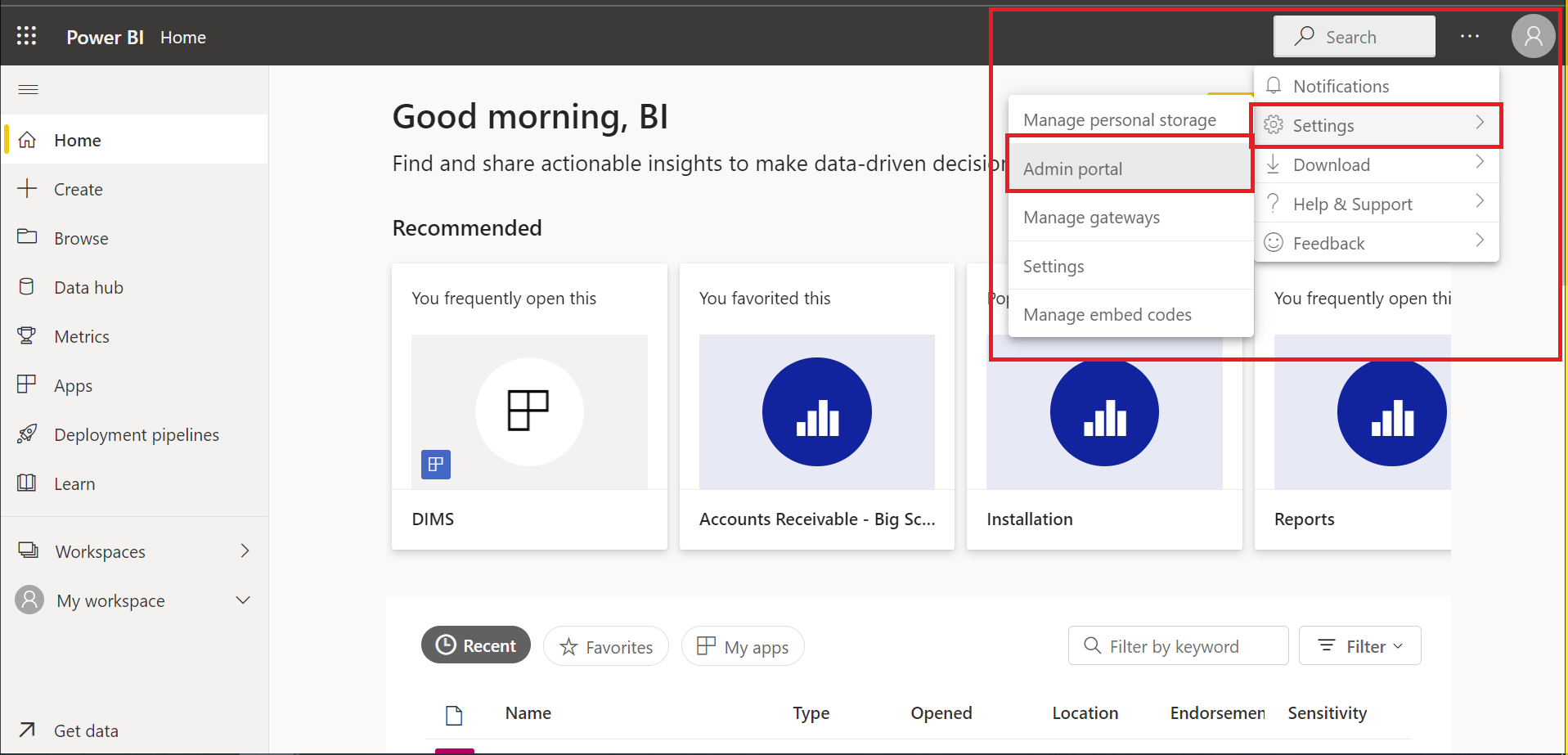Click the Workspaces monitor icon
Image resolution: width=1568 pixels, height=755 pixels.
(x=28, y=551)
